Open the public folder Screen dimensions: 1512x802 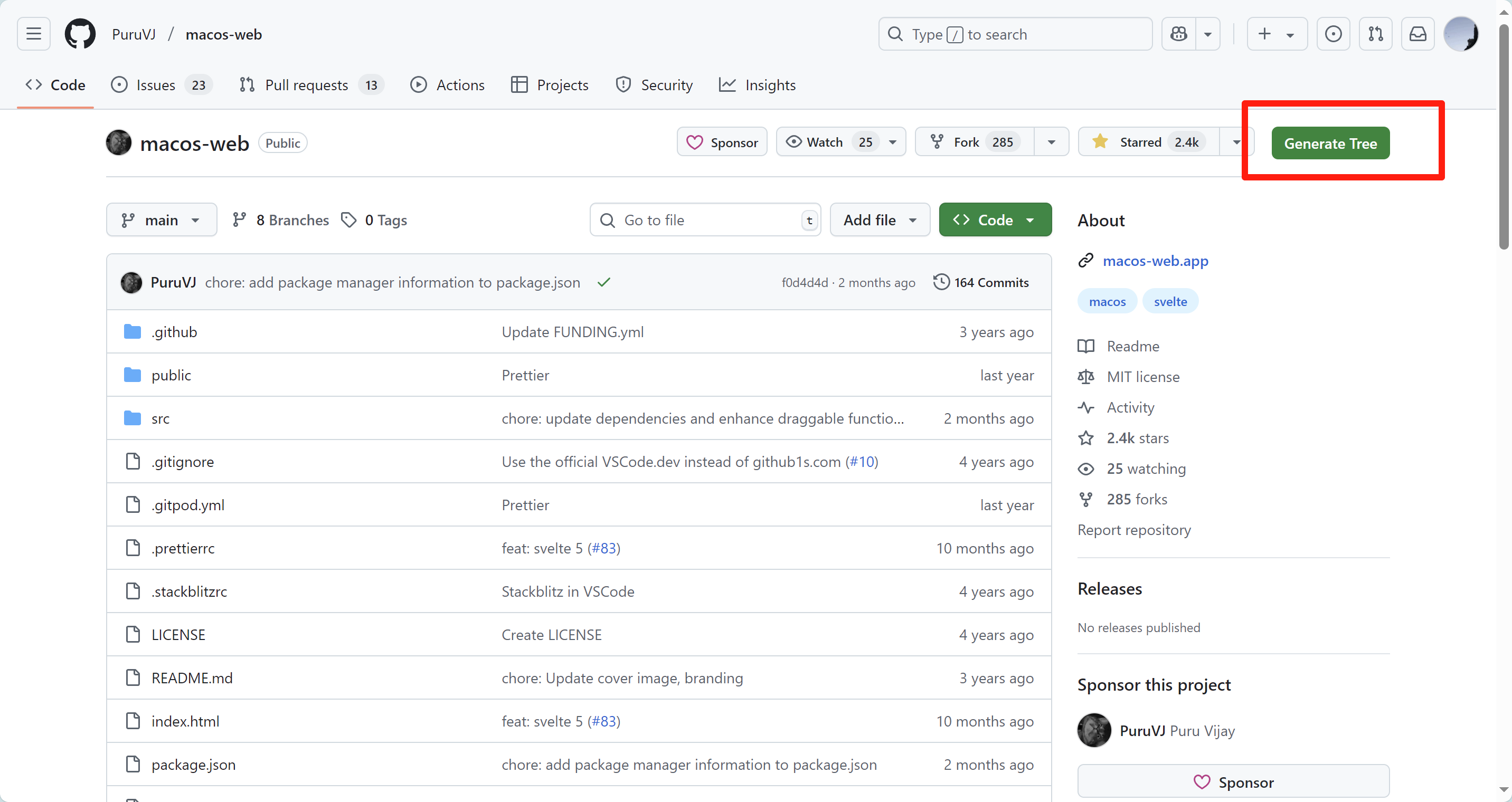(171, 375)
